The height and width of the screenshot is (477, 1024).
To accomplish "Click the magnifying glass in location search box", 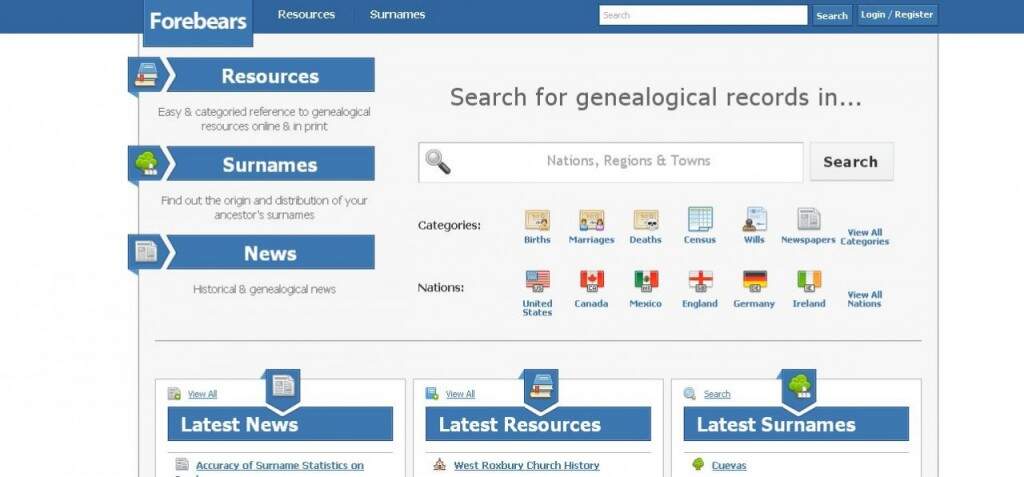I will [438, 162].
